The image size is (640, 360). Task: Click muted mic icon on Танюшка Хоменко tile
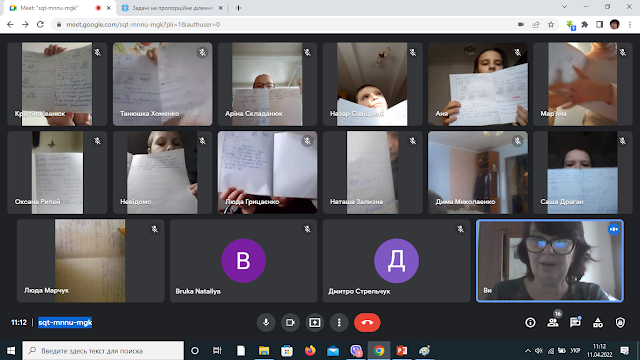pos(202,53)
